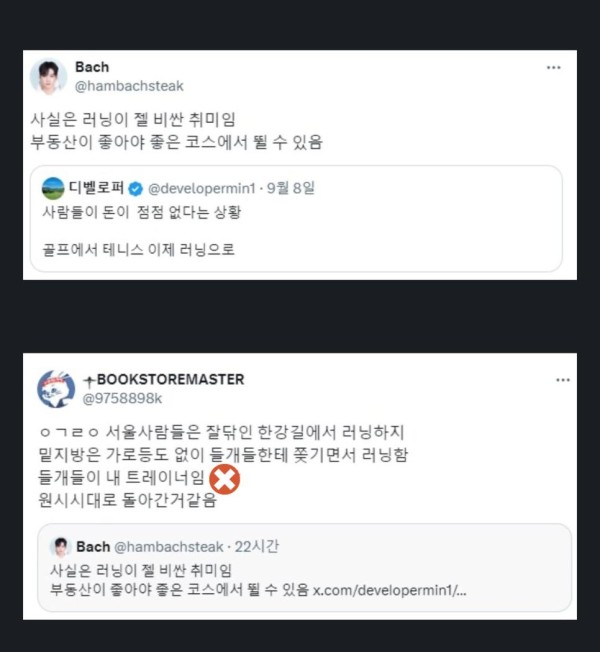Open the @9758898k user handle
The width and height of the screenshot is (600, 652).
click(122, 398)
